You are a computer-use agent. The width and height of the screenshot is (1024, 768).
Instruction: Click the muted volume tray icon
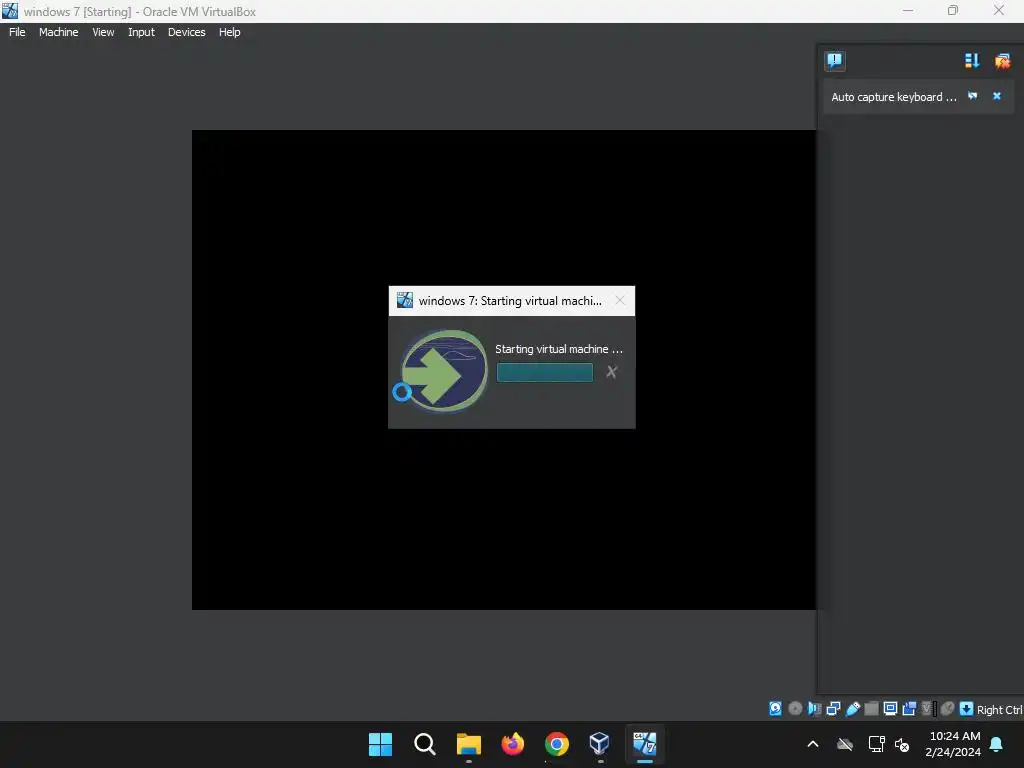(x=902, y=744)
